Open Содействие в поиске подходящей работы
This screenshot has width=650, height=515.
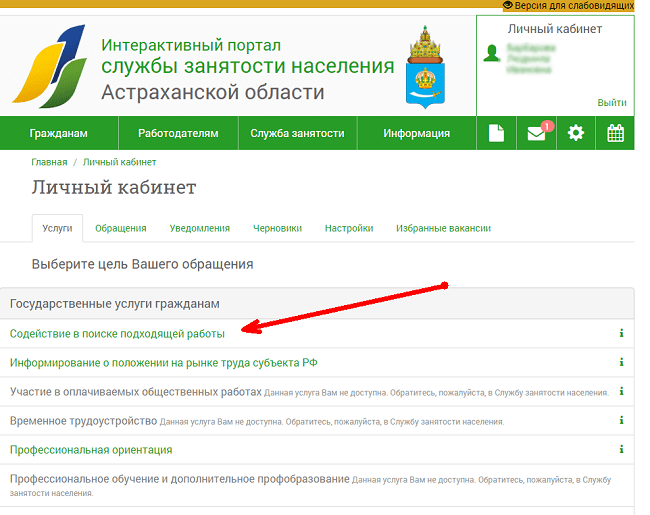coord(117,334)
